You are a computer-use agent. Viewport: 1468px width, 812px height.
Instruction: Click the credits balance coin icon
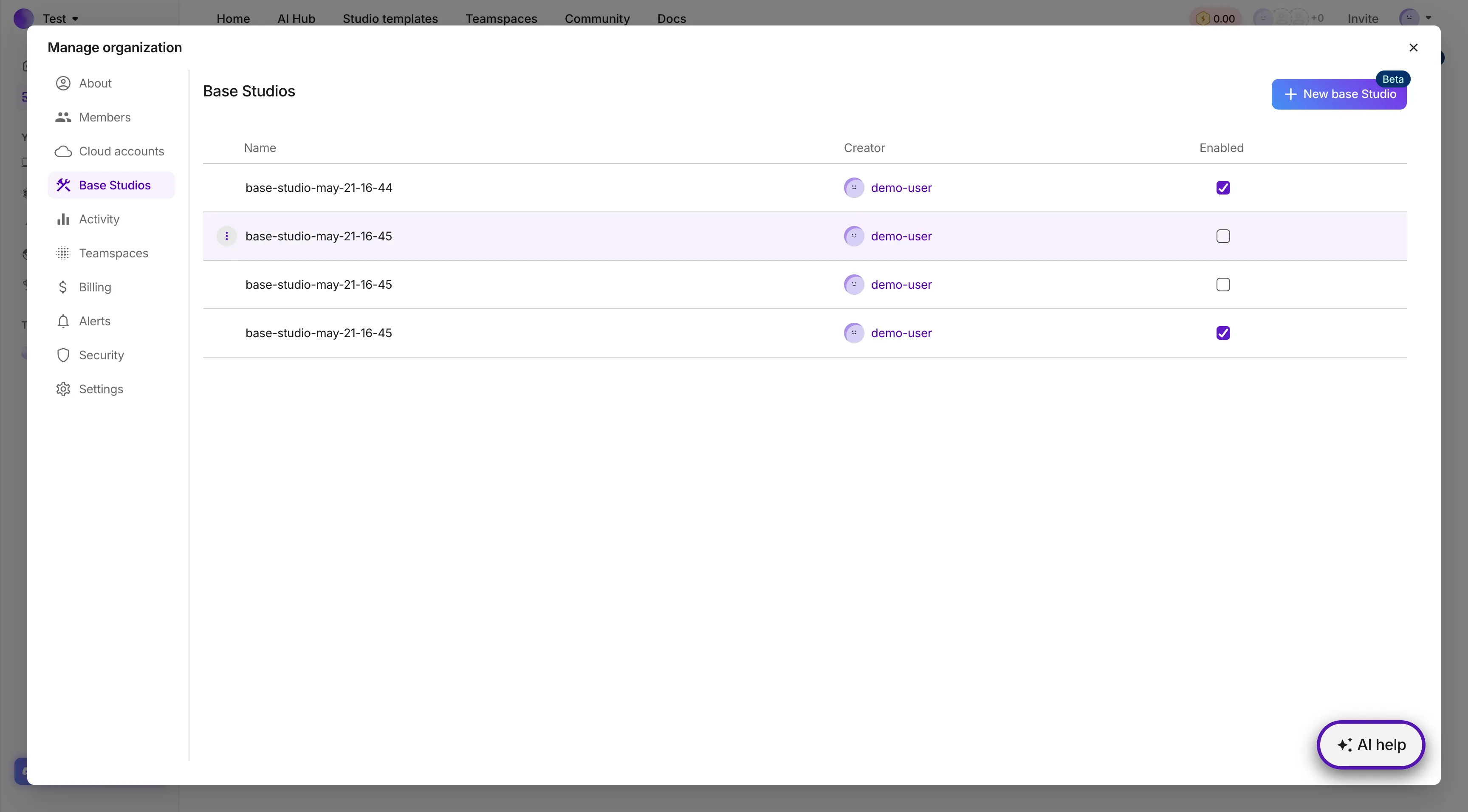pos(1203,19)
